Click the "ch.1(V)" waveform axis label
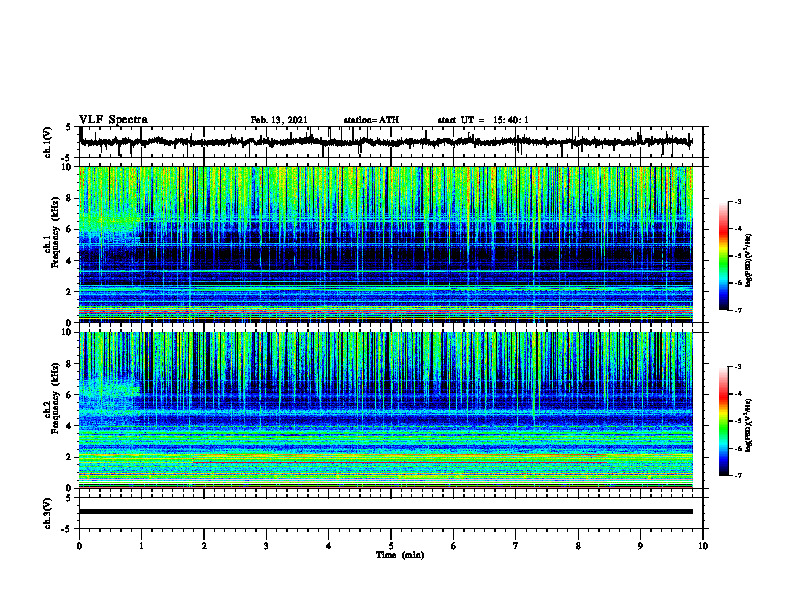 (48, 142)
